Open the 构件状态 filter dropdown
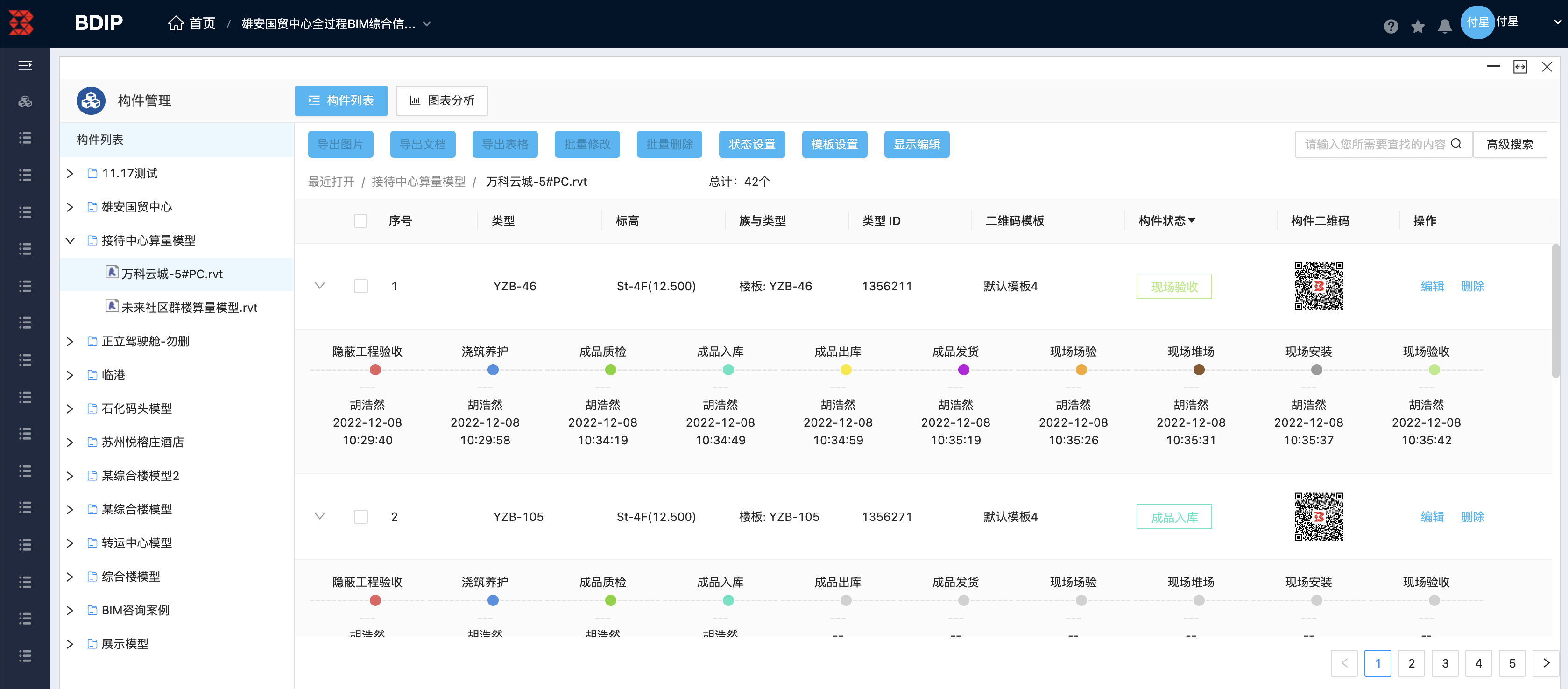This screenshot has width=1568, height=689. [1192, 220]
